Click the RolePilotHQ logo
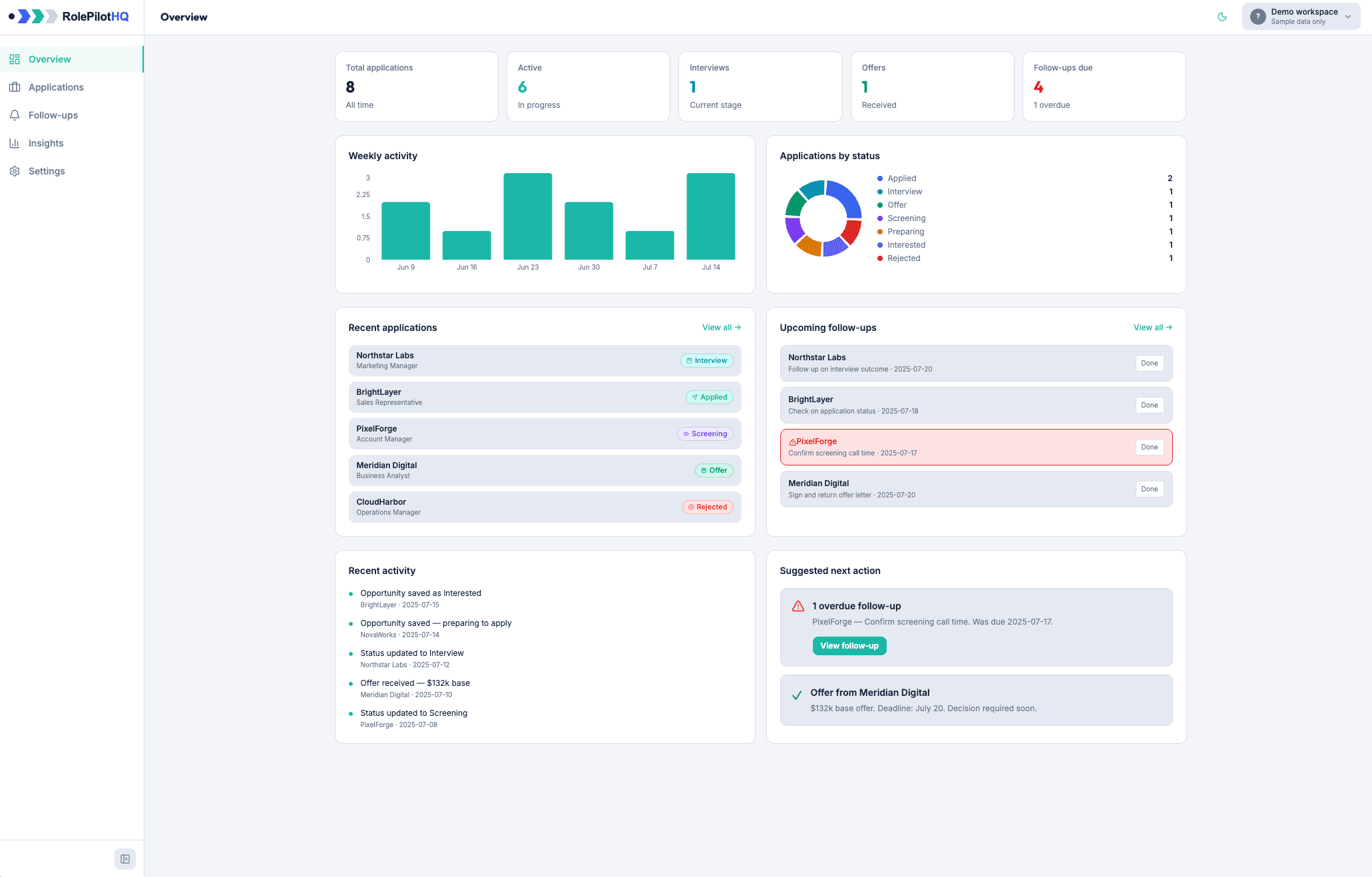Screen dimensions: 1372x877 point(69,17)
